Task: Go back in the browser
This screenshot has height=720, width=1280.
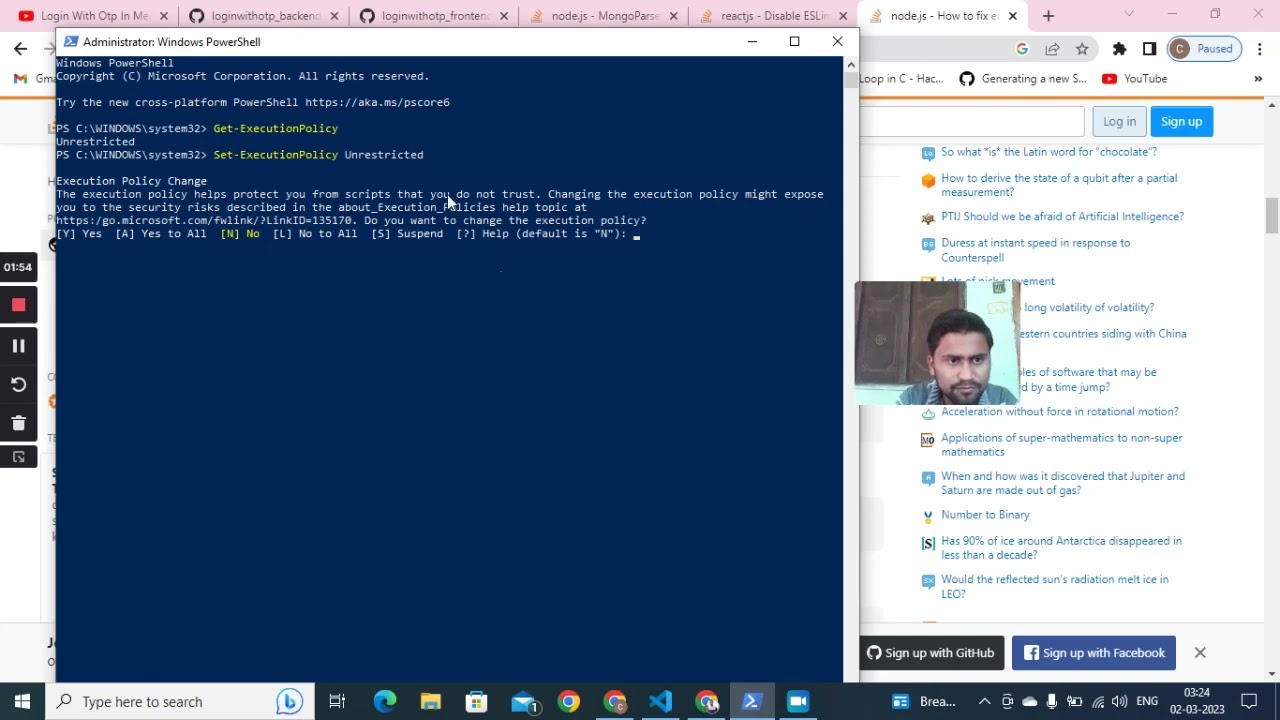Action: pos(20,48)
